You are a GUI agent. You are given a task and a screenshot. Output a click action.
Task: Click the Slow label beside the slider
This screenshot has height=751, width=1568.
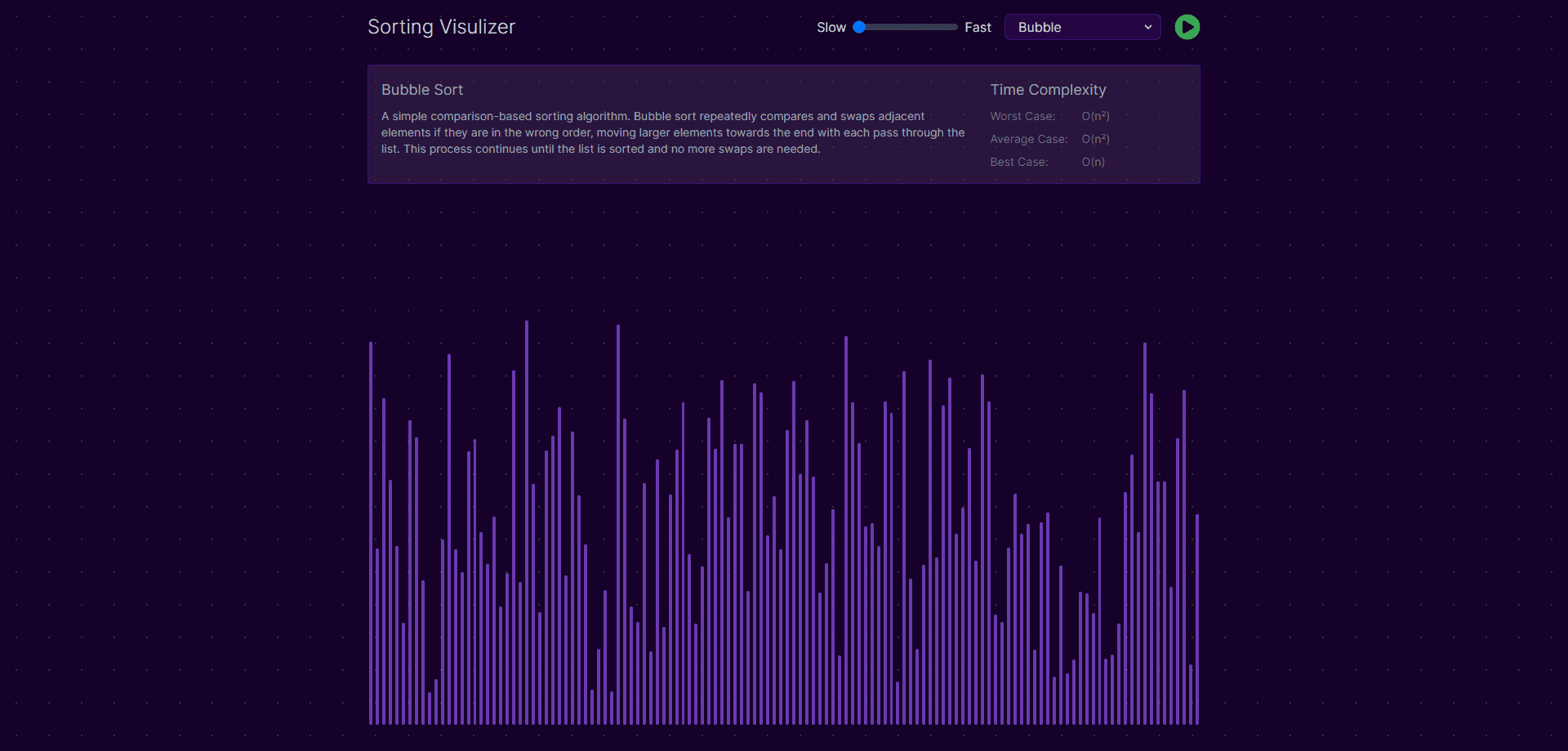pos(831,27)
